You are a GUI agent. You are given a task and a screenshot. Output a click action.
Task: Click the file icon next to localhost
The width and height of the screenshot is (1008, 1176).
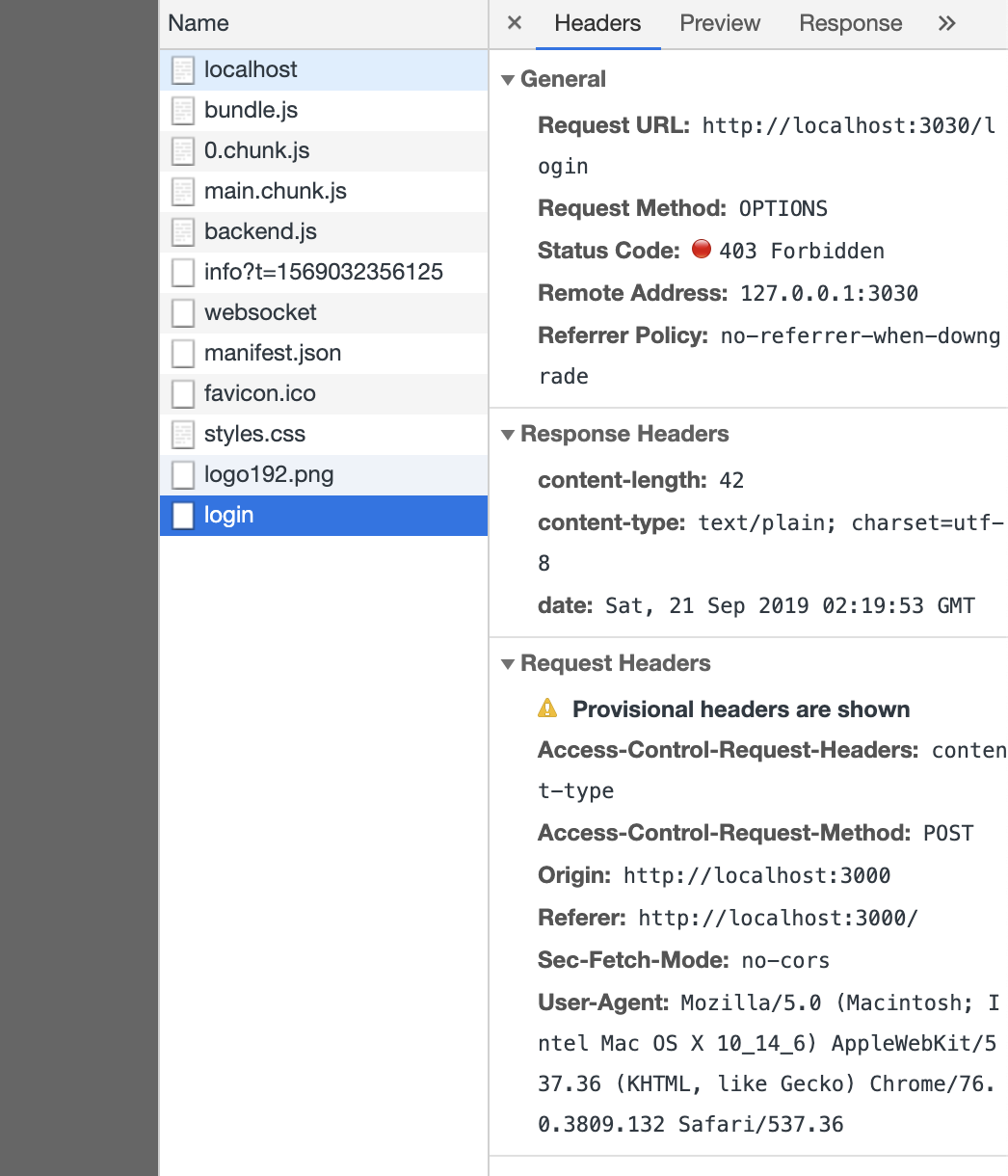[183, 69]
